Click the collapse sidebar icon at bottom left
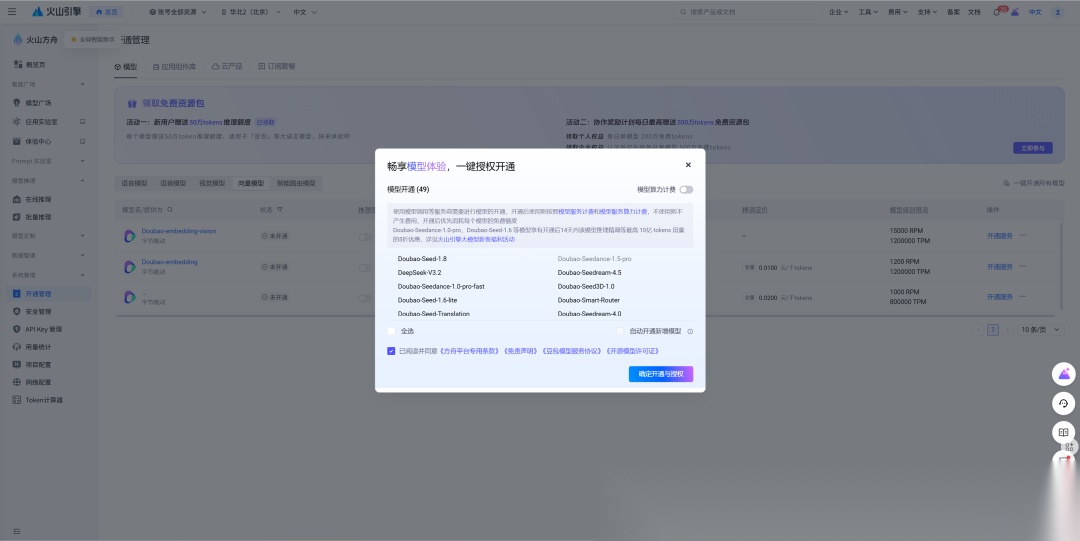Viewport: 1080px width, 541px height. 17,531
